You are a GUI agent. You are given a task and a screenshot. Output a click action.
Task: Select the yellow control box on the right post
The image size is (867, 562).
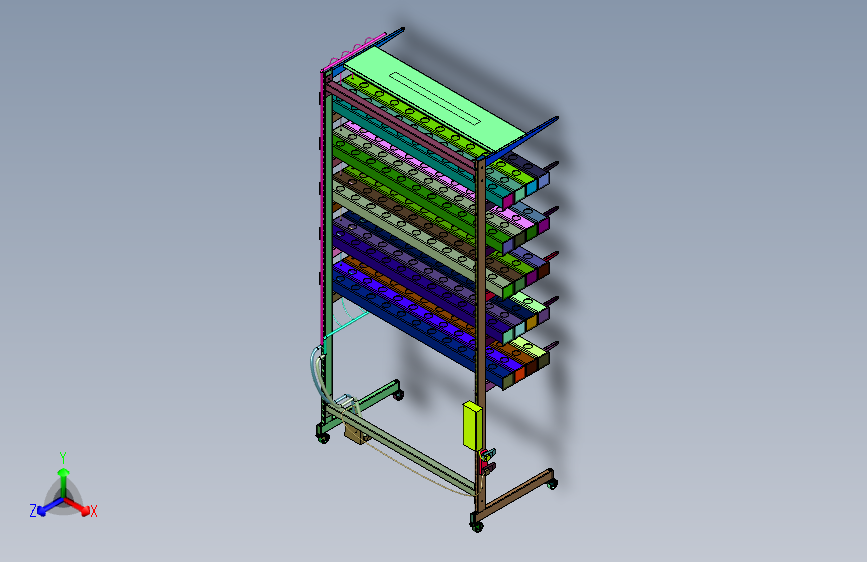472,426
